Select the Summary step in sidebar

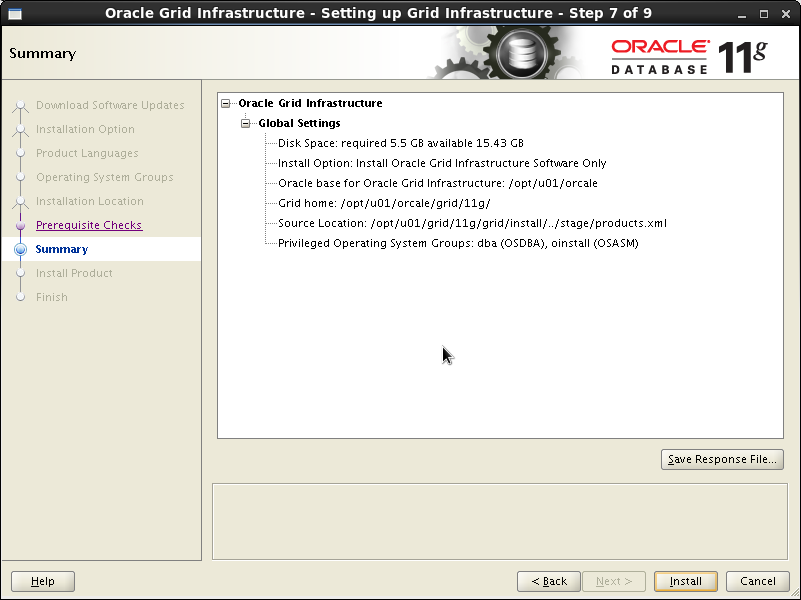click(x=62, y=249)
